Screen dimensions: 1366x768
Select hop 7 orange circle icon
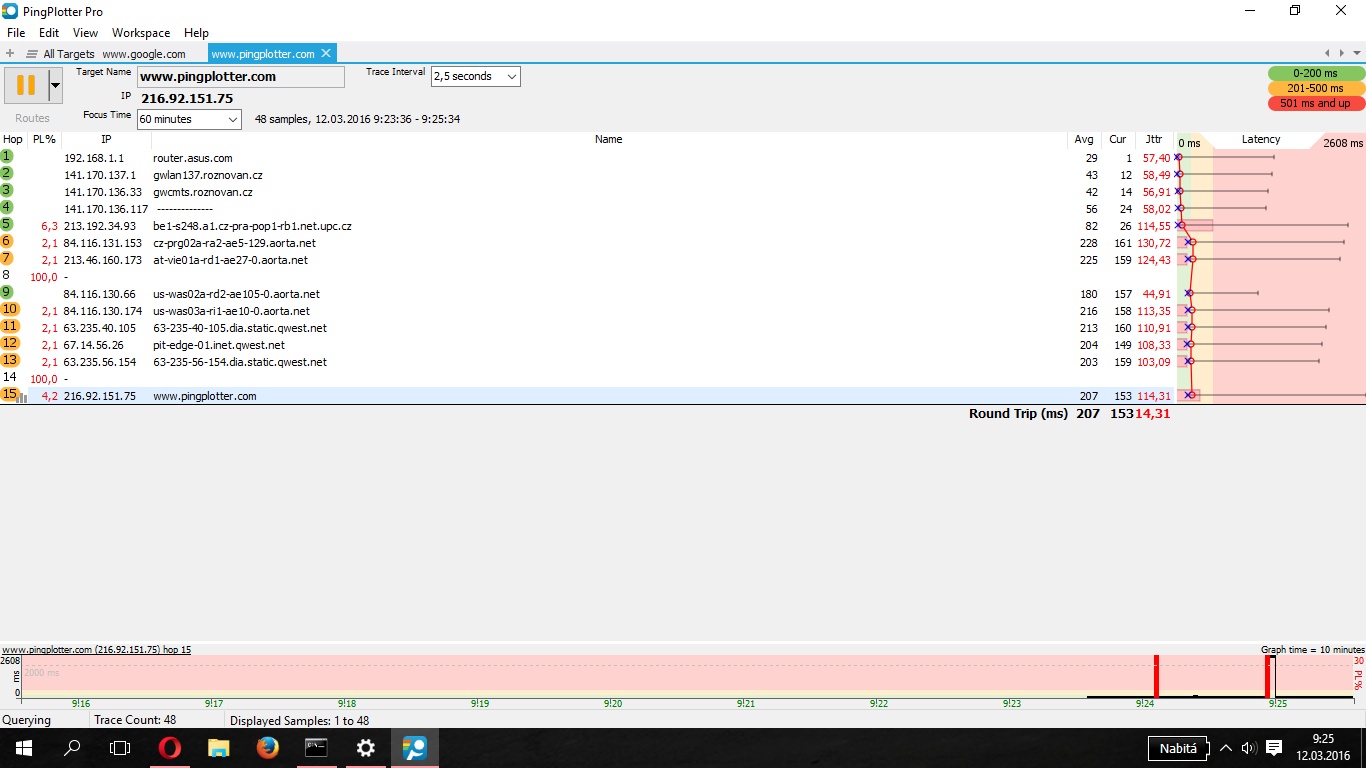click(7, 259)
